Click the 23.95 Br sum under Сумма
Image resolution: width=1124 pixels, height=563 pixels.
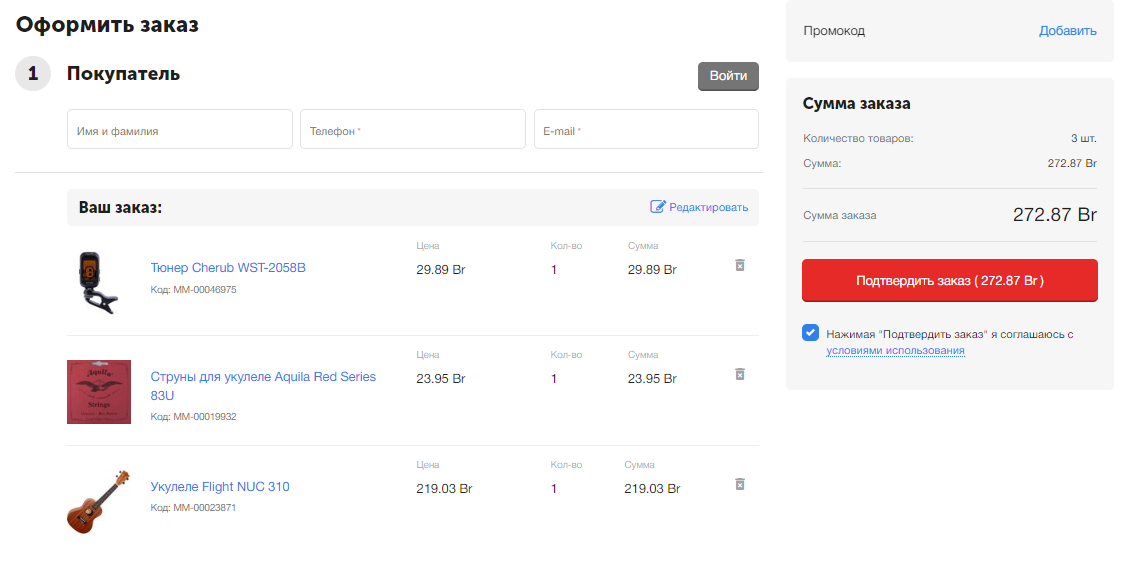(x=652, y=379)
